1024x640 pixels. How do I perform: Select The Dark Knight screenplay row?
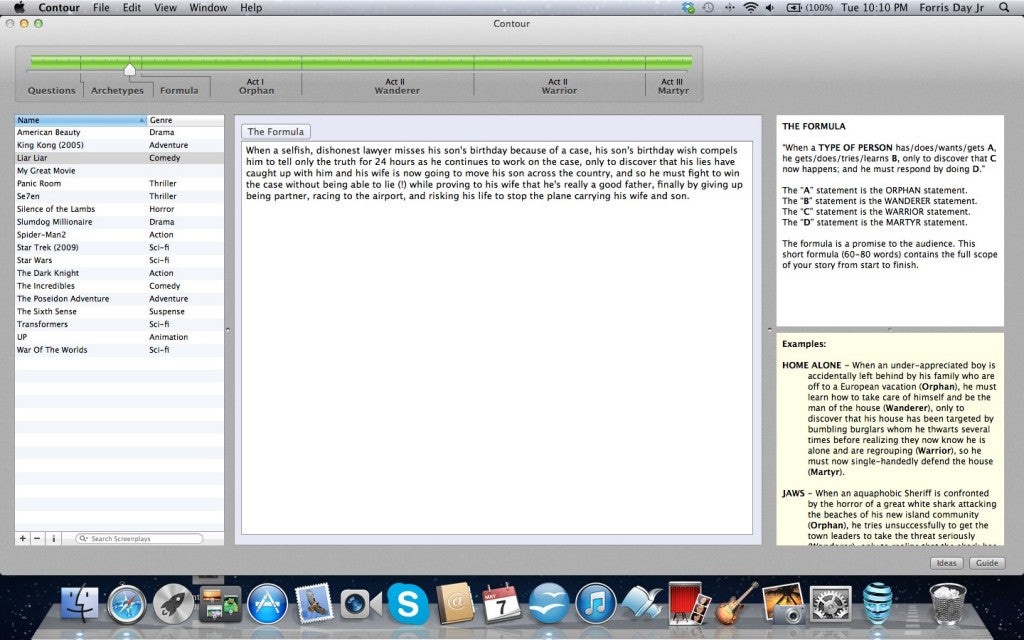pos(119,273)
